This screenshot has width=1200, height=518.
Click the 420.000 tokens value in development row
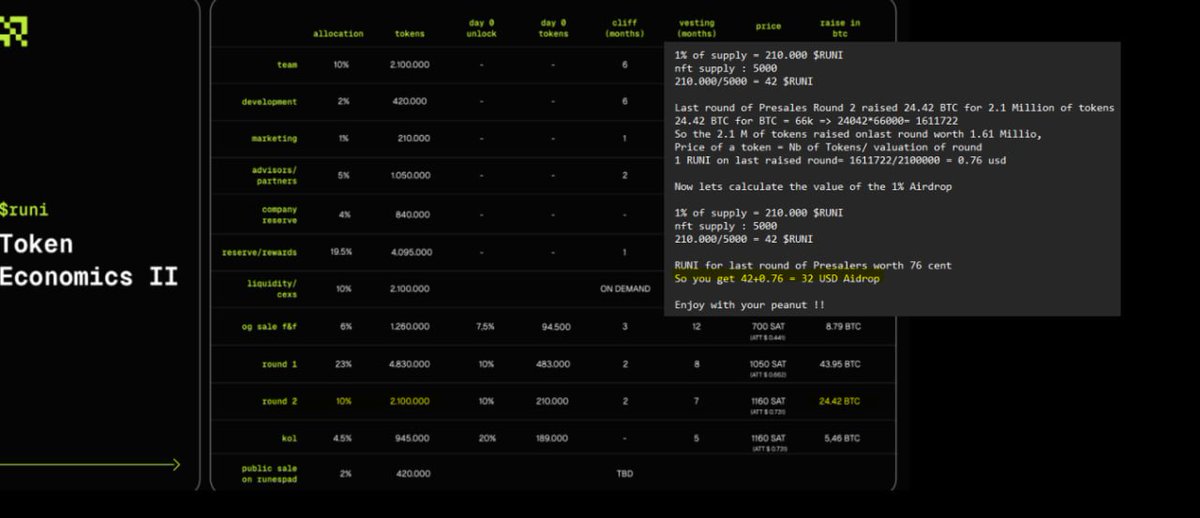(410, 102)
